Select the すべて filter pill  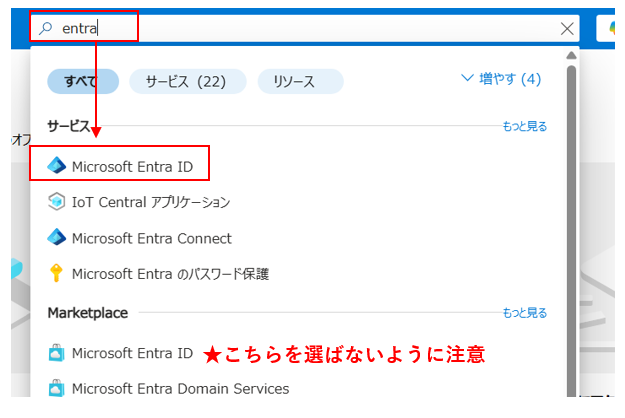(83, 81)
